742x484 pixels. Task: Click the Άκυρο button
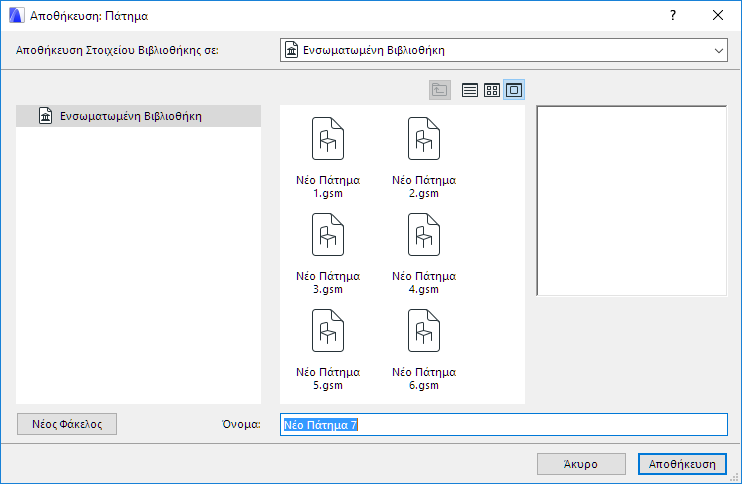581,464
